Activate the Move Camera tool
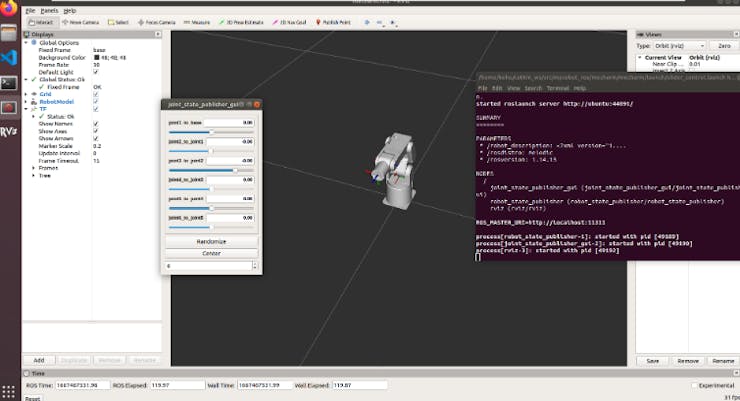 tap(81, 20)
